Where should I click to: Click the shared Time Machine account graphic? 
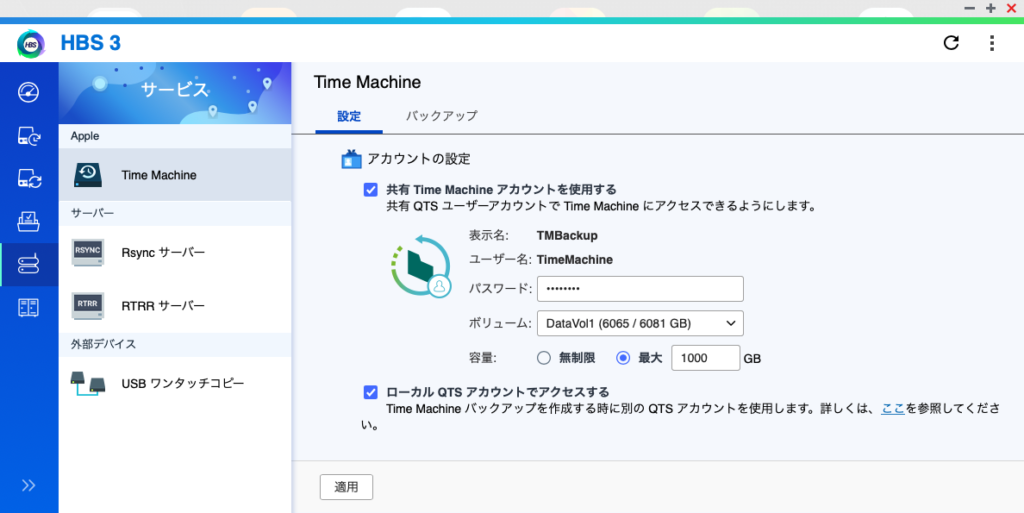(421, 266)
